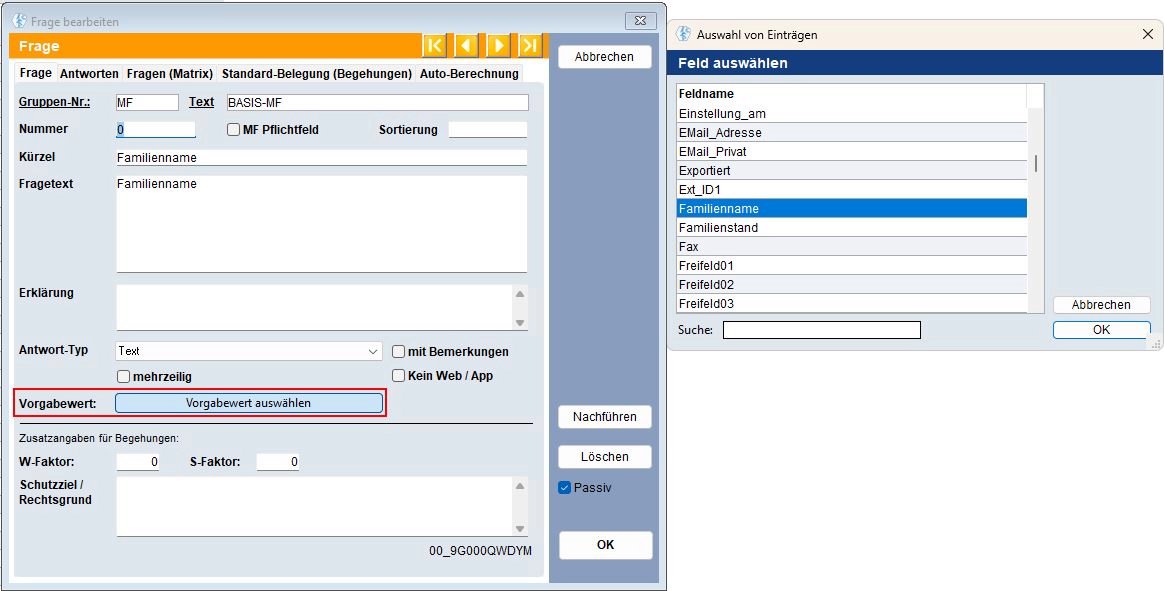Jump to the last question record
Viewport: 1164px width, 591px height.
click(530, 45)
